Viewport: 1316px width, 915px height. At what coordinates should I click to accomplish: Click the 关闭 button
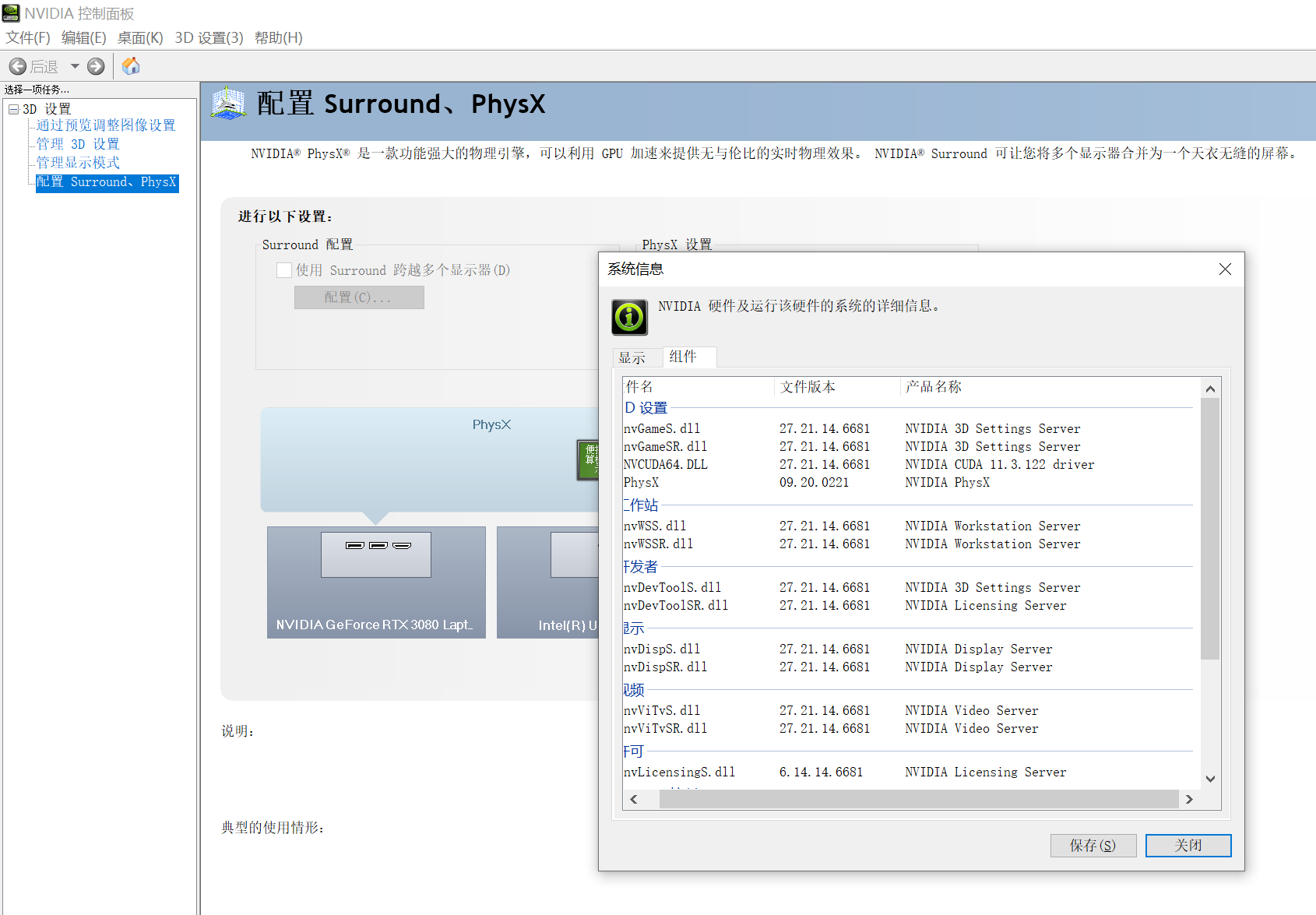click(1188, 846)
